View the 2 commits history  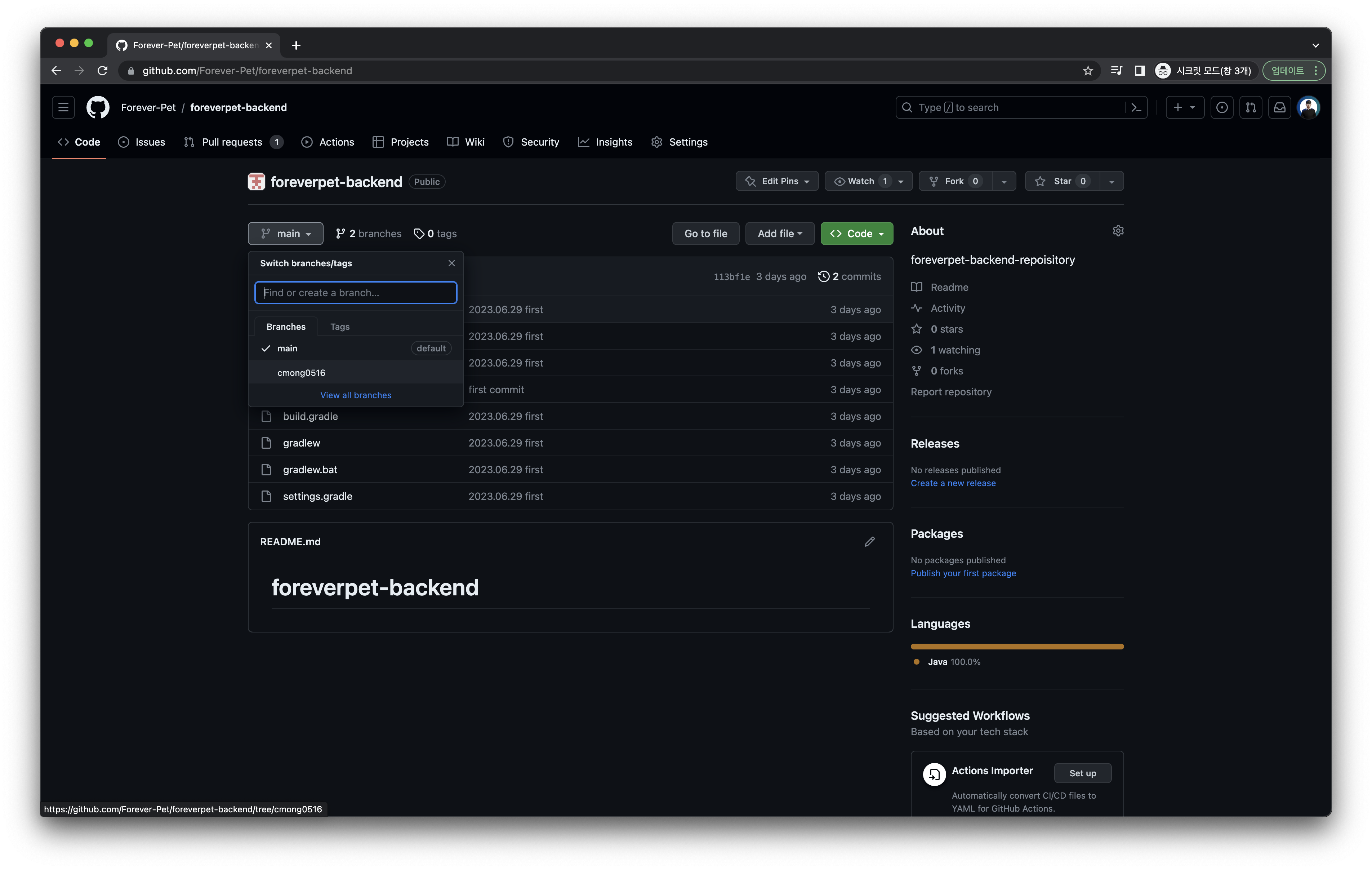(849, 276)
